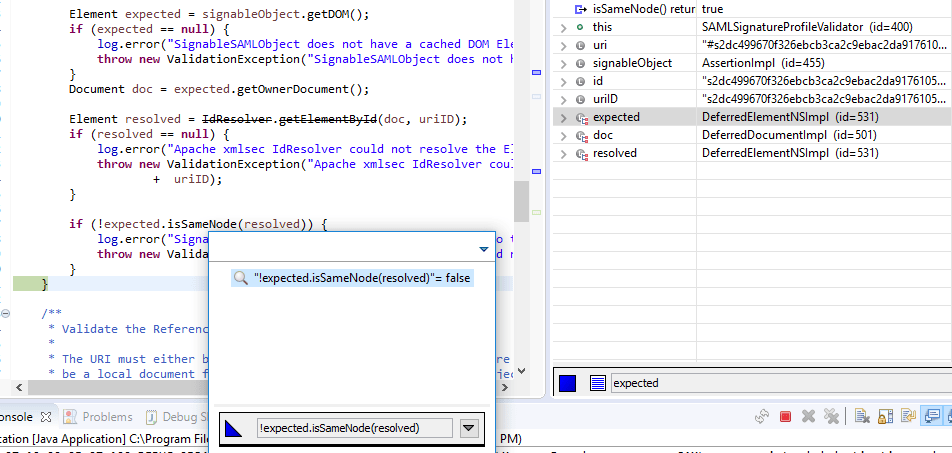This screenshot has width=952, height=453.
Task: Expand the 'id' variable node
Action: [563, 81]
